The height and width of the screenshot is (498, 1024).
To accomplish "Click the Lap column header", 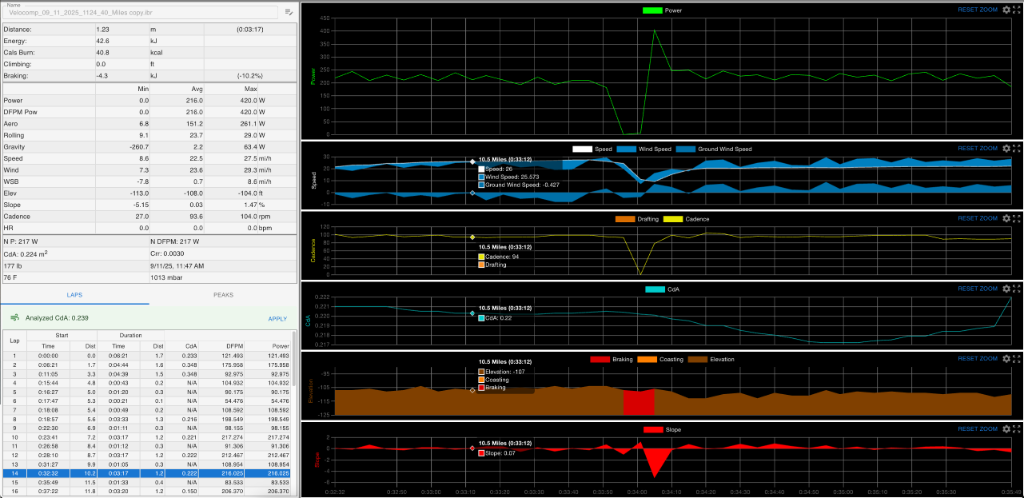I will coord(12,341).
